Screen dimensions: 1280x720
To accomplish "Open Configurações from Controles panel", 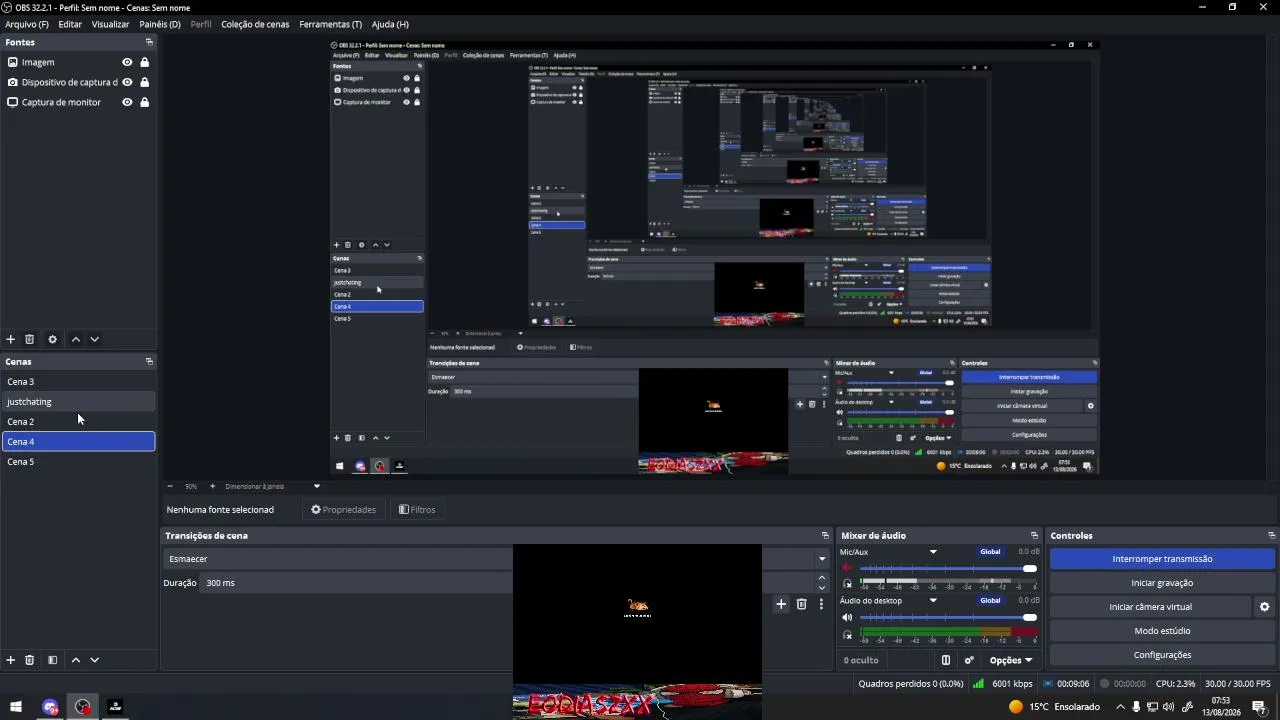I will [x=1162, y=655].
